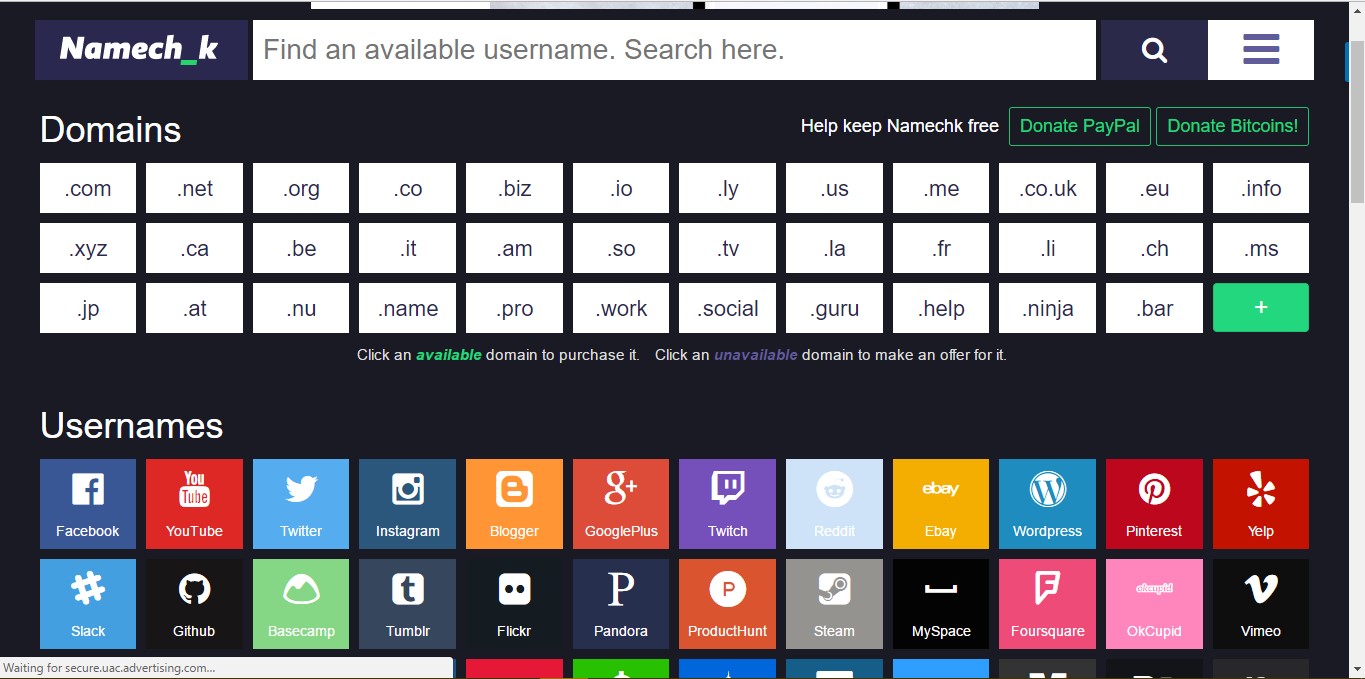The height and width of the screenshot is (679, 1365).
Task: Click the .eu domain tile
Action: click(1154, 188)
